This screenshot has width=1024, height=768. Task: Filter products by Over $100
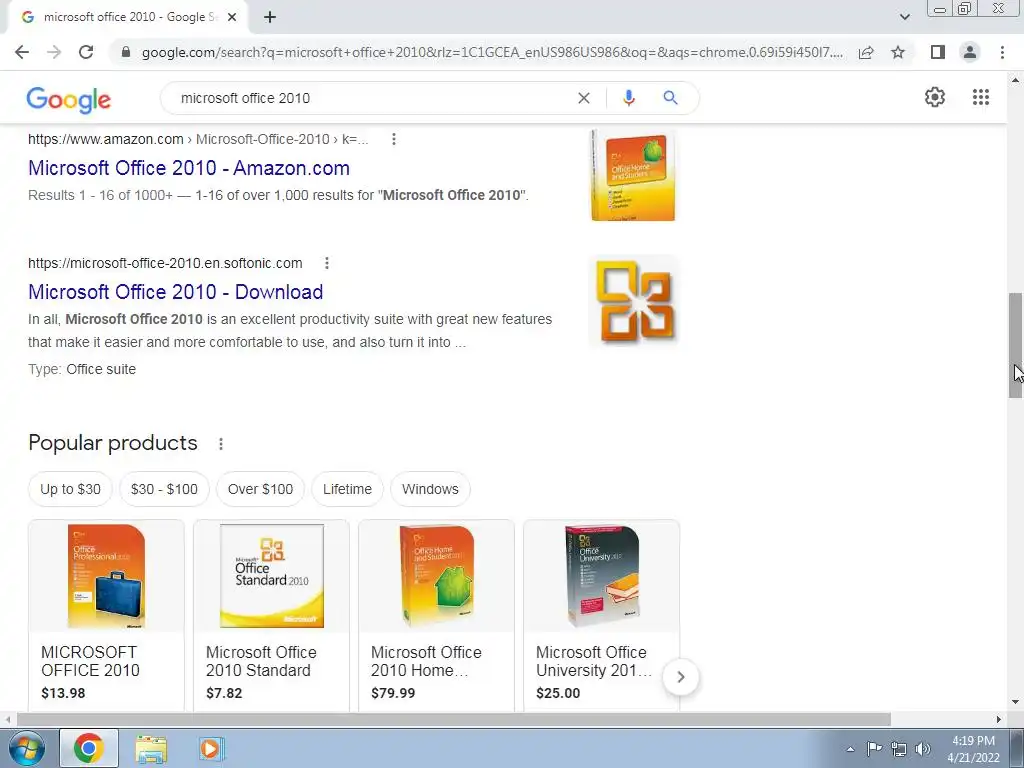tap(261, 489)
